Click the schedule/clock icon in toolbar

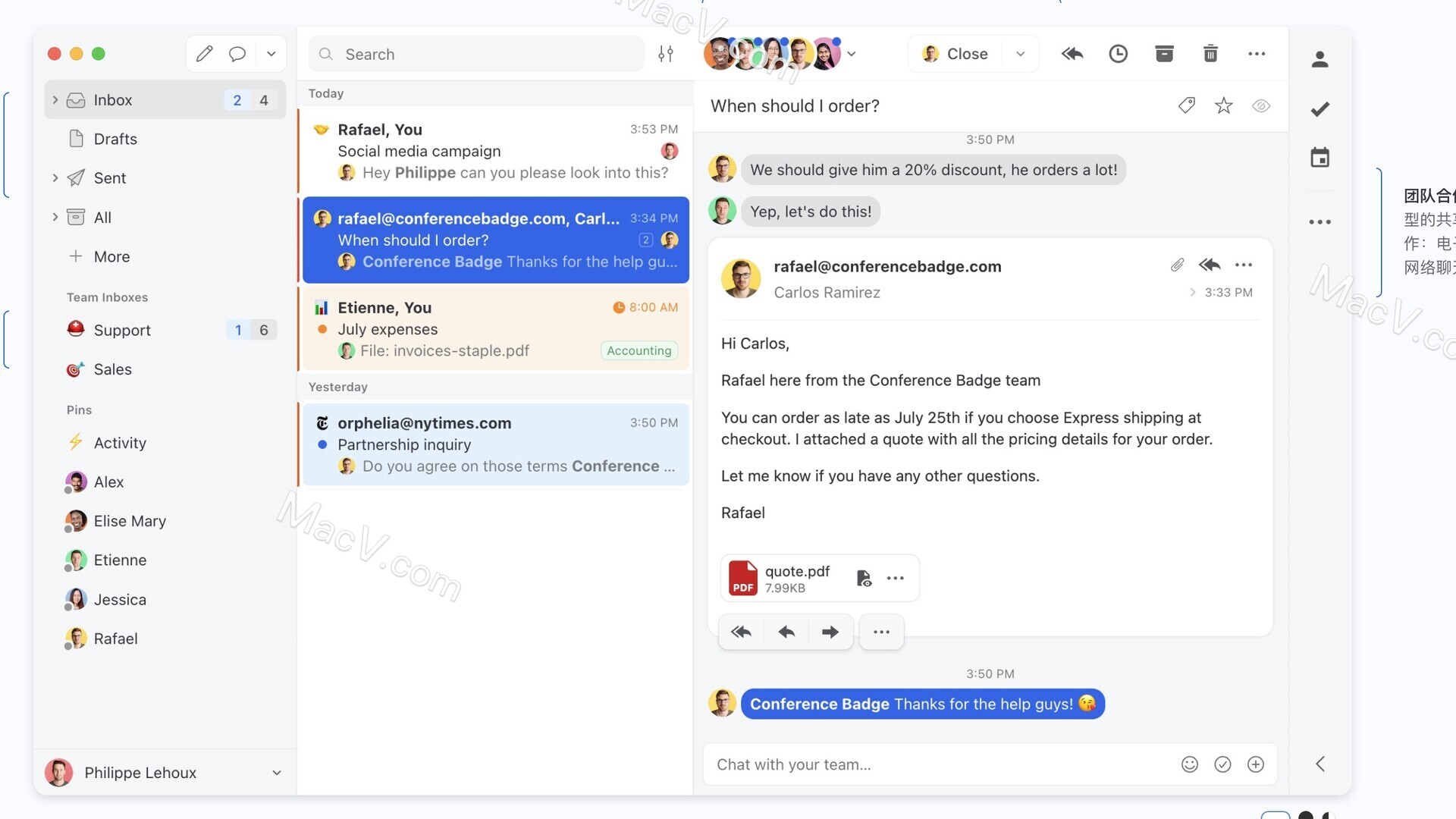pos(1117,53)
